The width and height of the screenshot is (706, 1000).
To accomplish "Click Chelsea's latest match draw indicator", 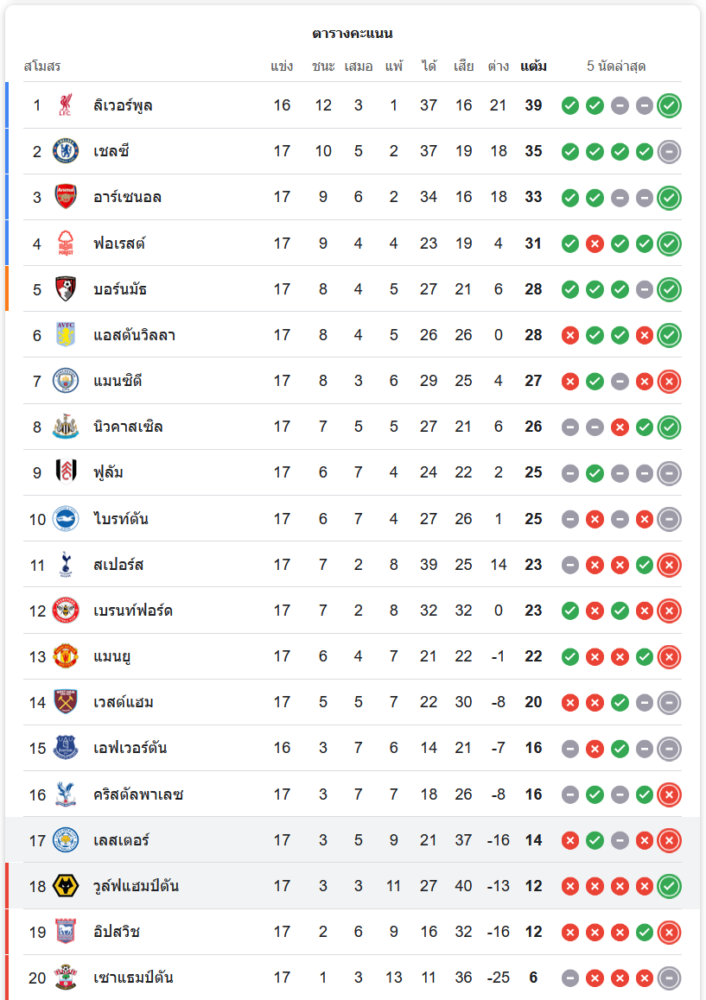I will point(669,152).
